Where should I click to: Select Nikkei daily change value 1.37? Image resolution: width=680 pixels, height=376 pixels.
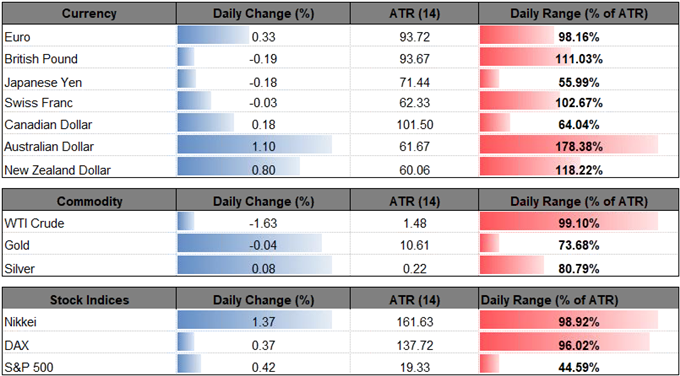tap(263, 322)
